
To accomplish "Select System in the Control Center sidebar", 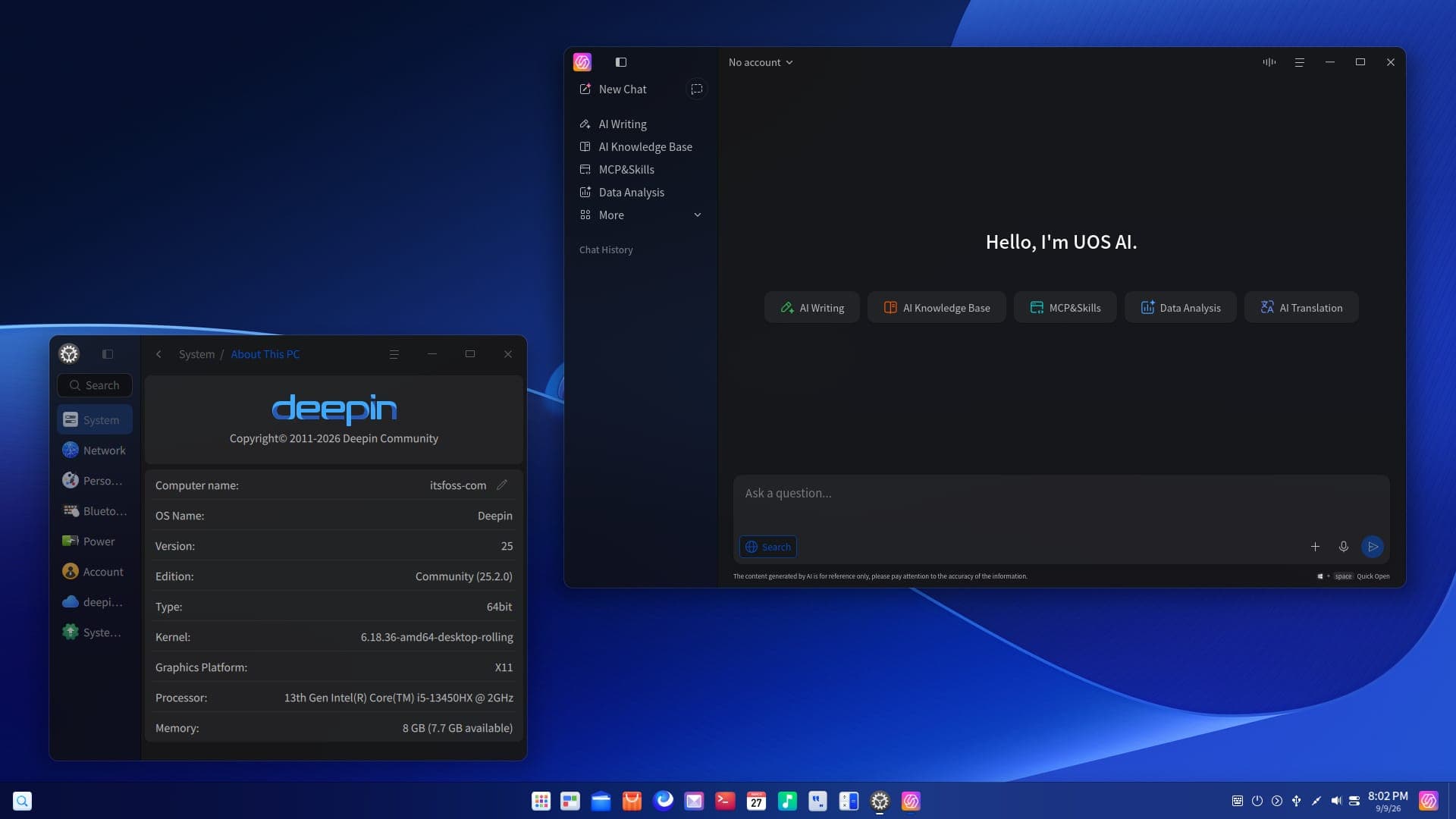I will 95,420.
